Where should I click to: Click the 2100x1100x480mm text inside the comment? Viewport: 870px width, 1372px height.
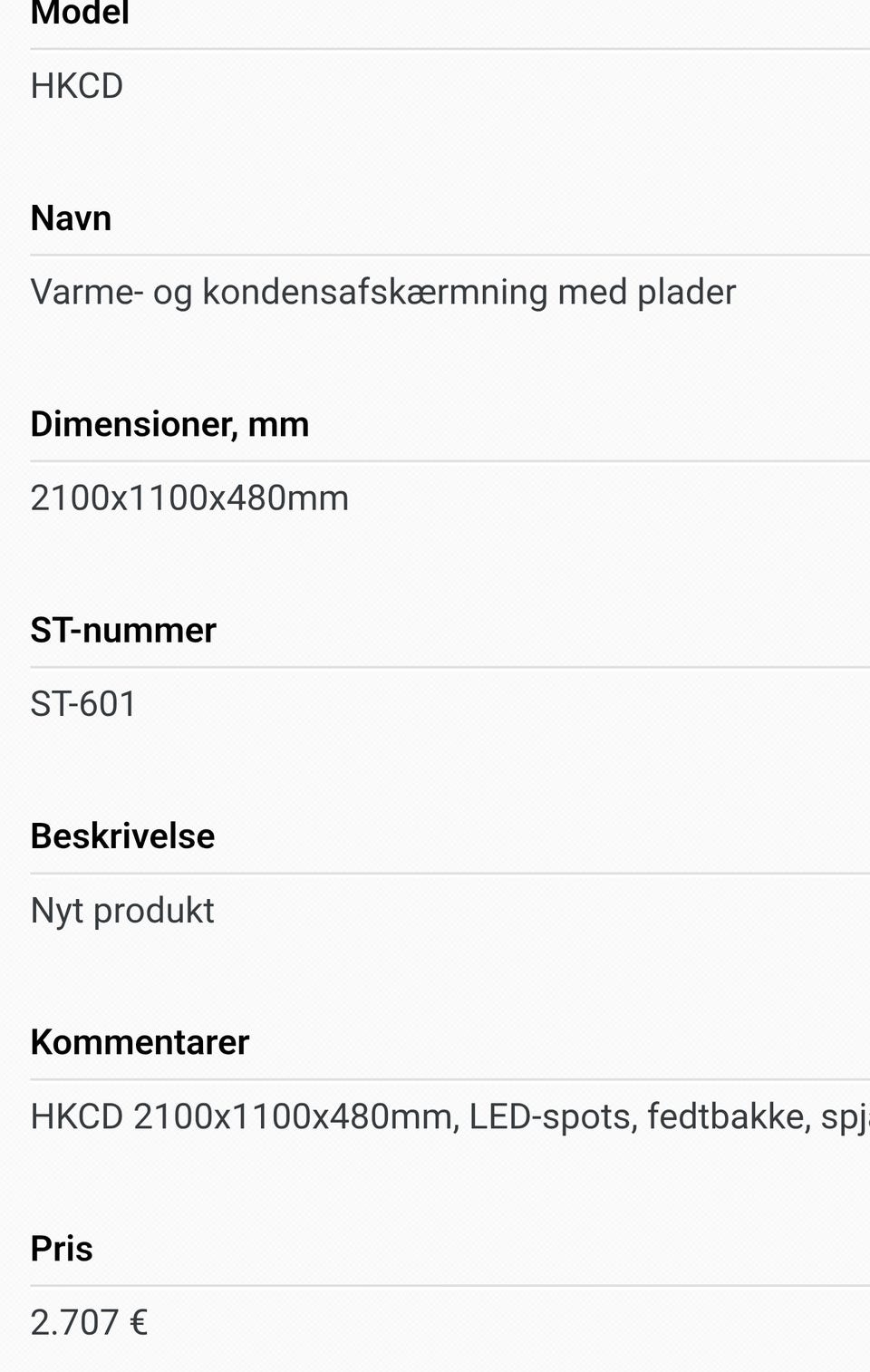point(295,1116)
